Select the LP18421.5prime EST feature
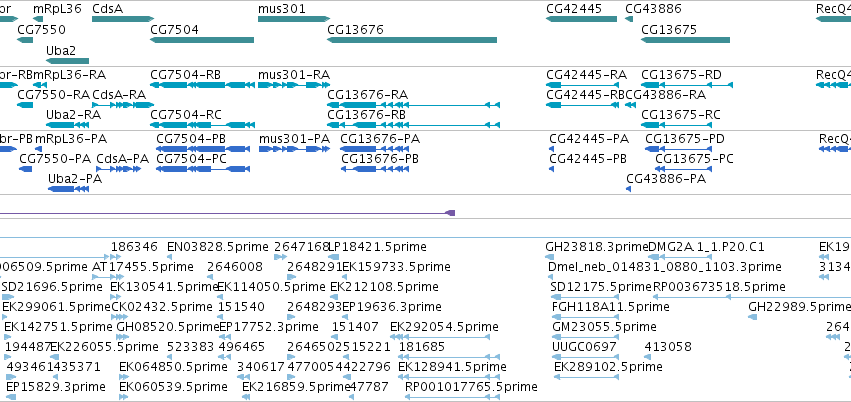The width and height of the screenshot is (851, 402). coord(334,257)
